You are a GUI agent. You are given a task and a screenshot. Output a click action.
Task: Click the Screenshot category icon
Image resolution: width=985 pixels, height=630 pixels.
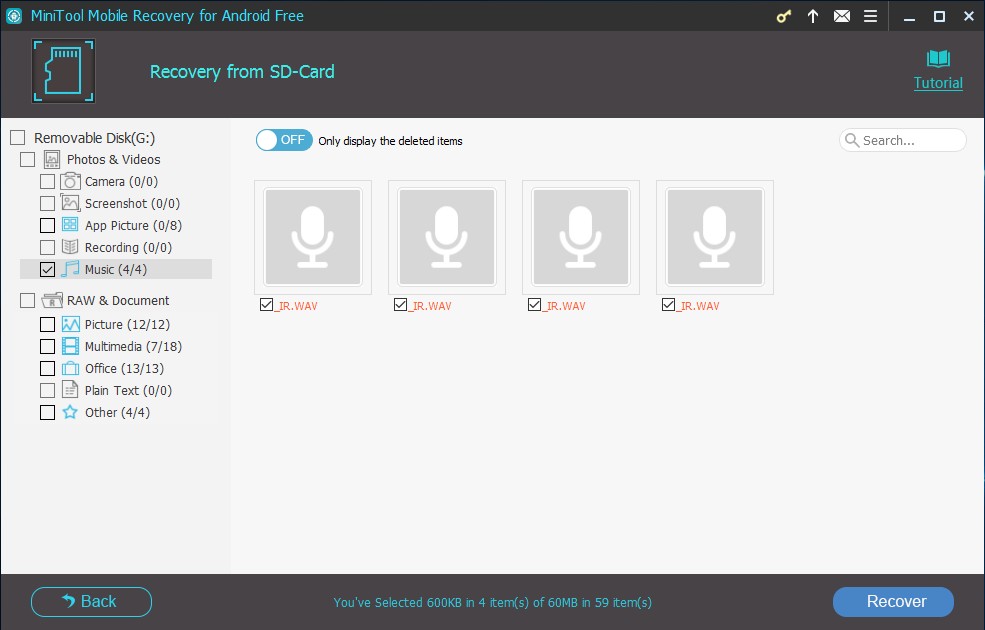(x=70, y=203)
